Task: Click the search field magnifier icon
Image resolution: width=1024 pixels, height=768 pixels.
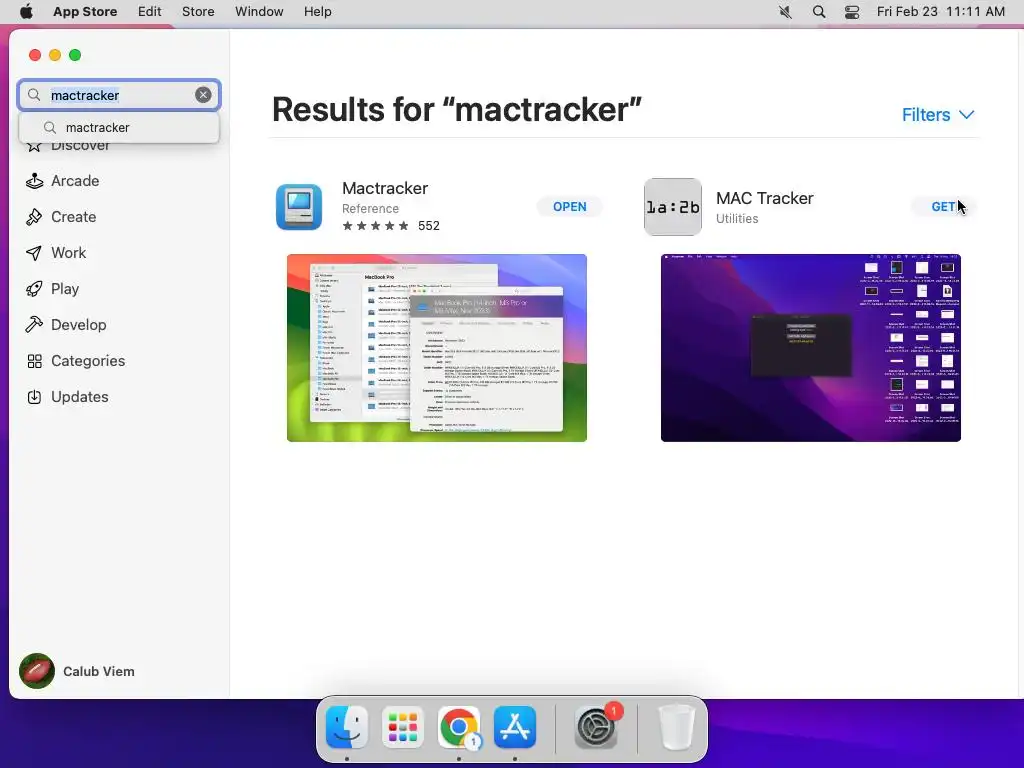Action: [34, 95]
